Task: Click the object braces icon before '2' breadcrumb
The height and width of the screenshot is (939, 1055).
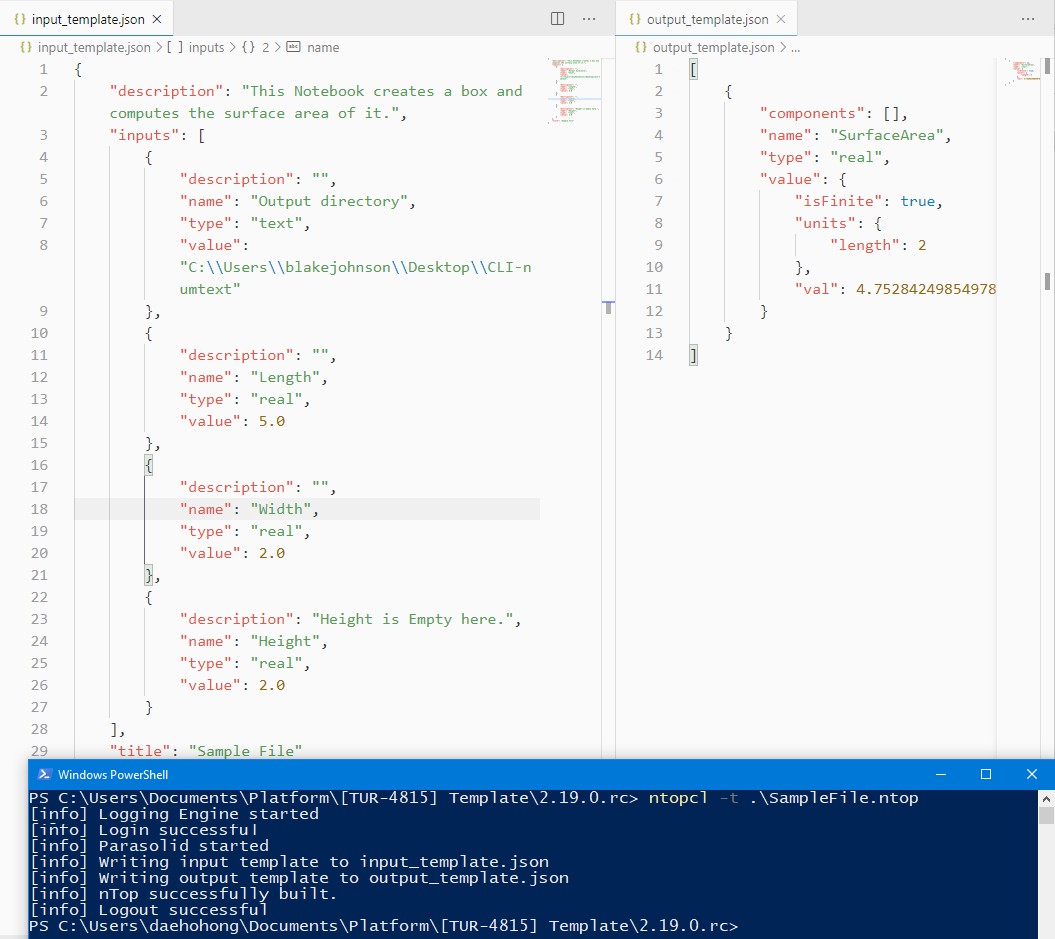Action: click(x=248, y=48)
